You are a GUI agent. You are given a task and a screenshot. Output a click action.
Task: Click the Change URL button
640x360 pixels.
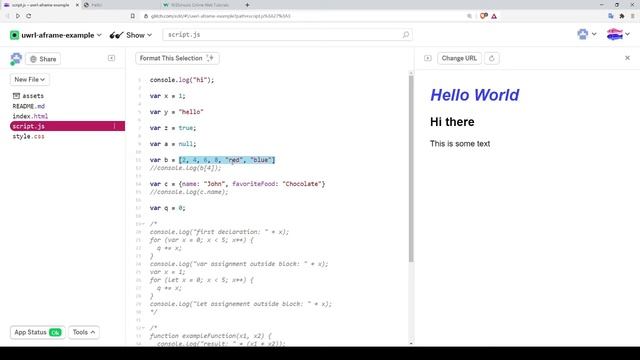tap(459, 58)
